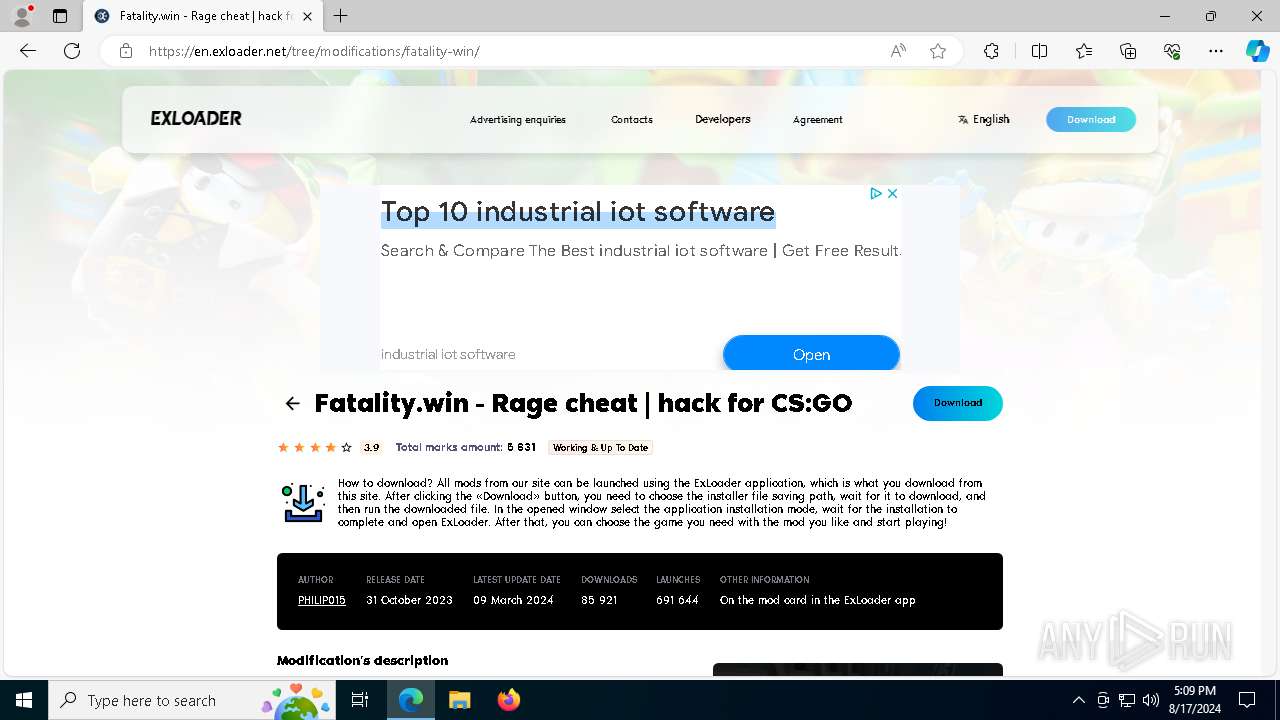This screenshot has width=1280, height=720.
Task: Open the browser profile icon
Action: tap(22, 16)
